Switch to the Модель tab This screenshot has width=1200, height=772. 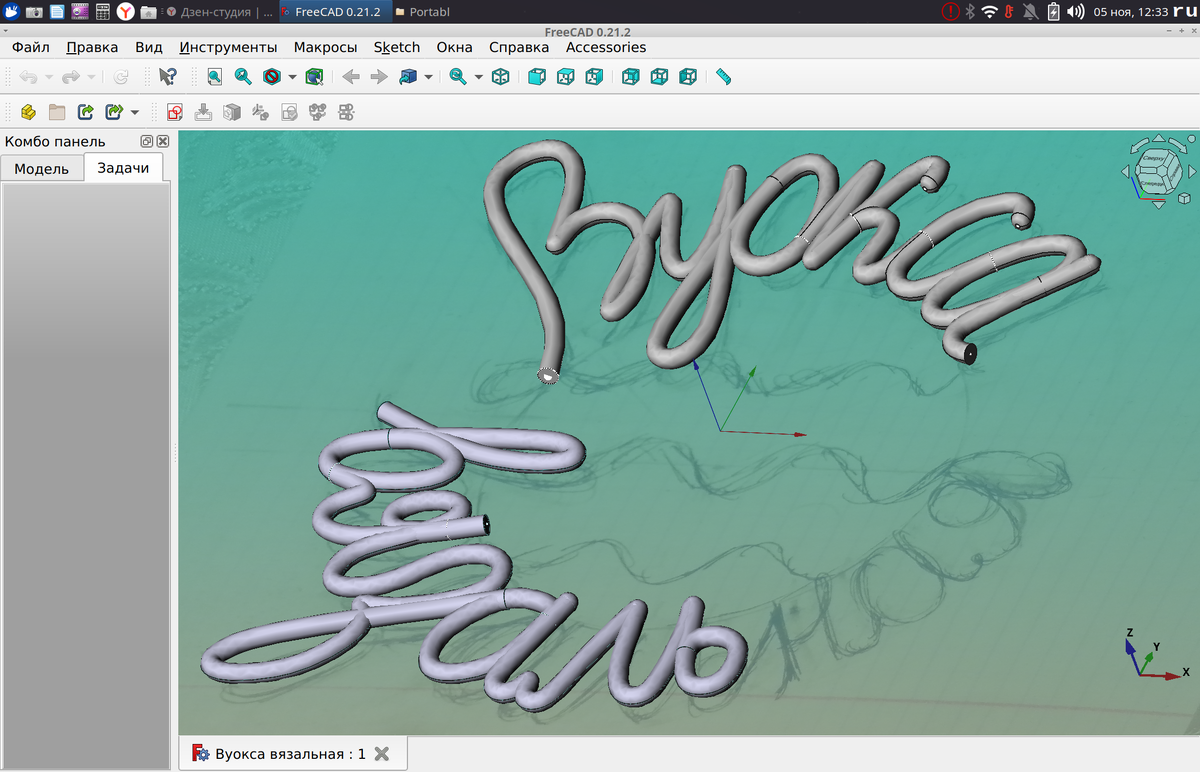pyautogui.click(x=41, y=168)
